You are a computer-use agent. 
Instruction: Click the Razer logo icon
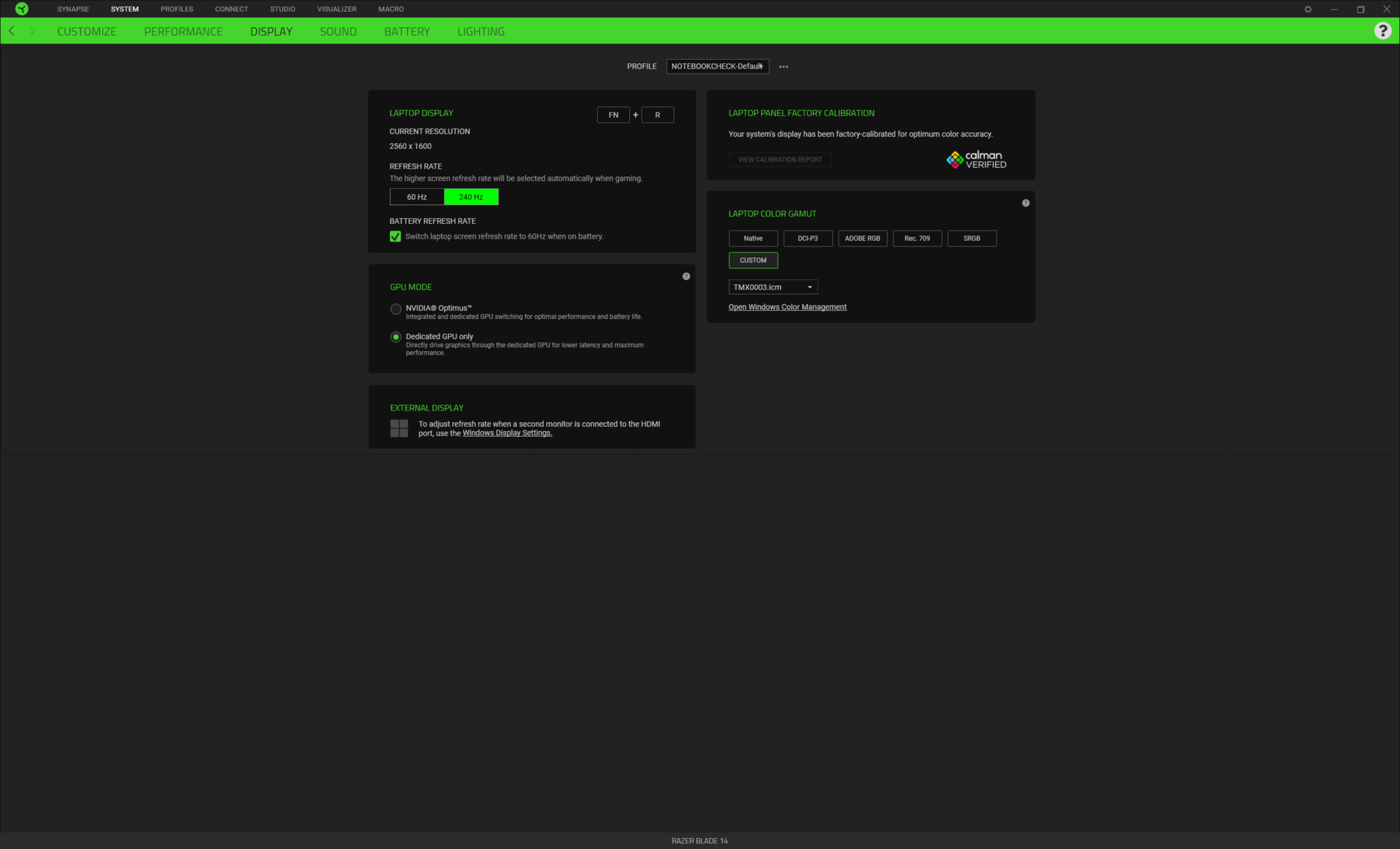[x=22, y=9]
